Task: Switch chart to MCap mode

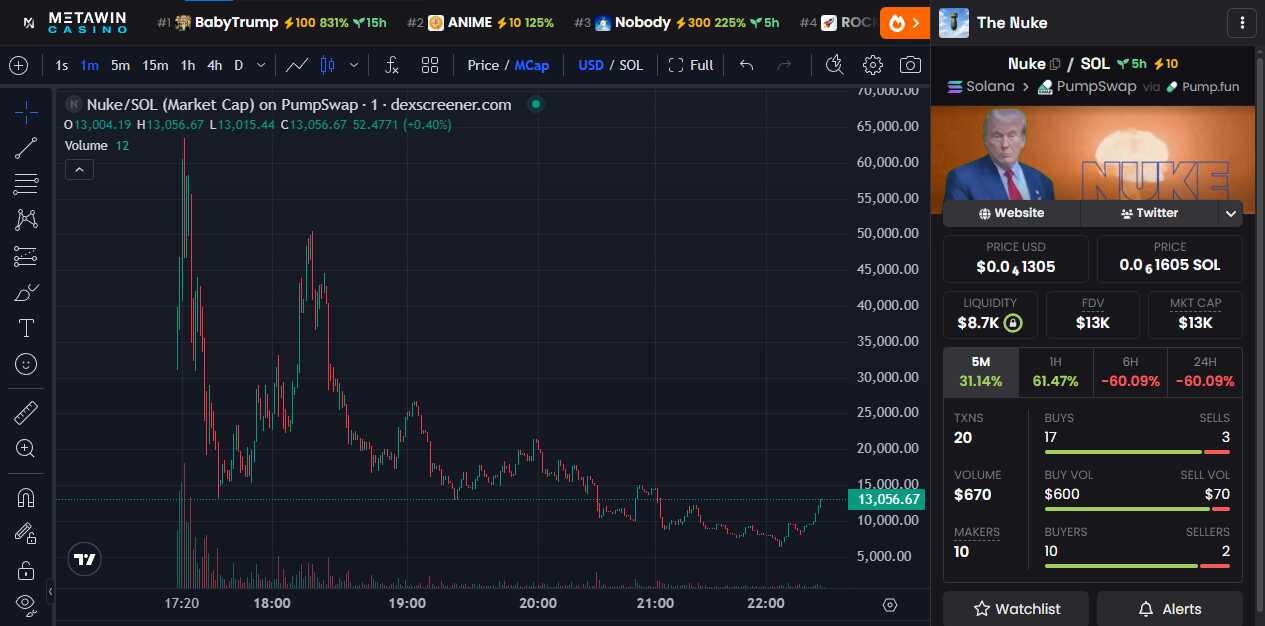Action: click(532, 65)
